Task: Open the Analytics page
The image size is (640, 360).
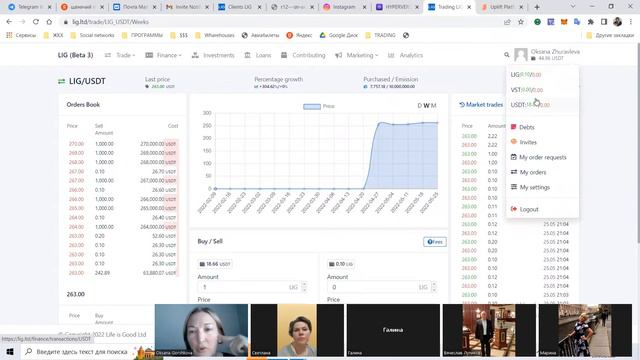Action: (405, 55)
